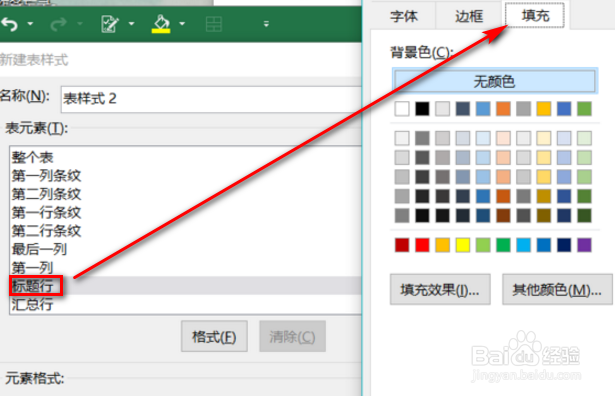
Task: Click the greyed Redo icon
Action: coord(58,24)
